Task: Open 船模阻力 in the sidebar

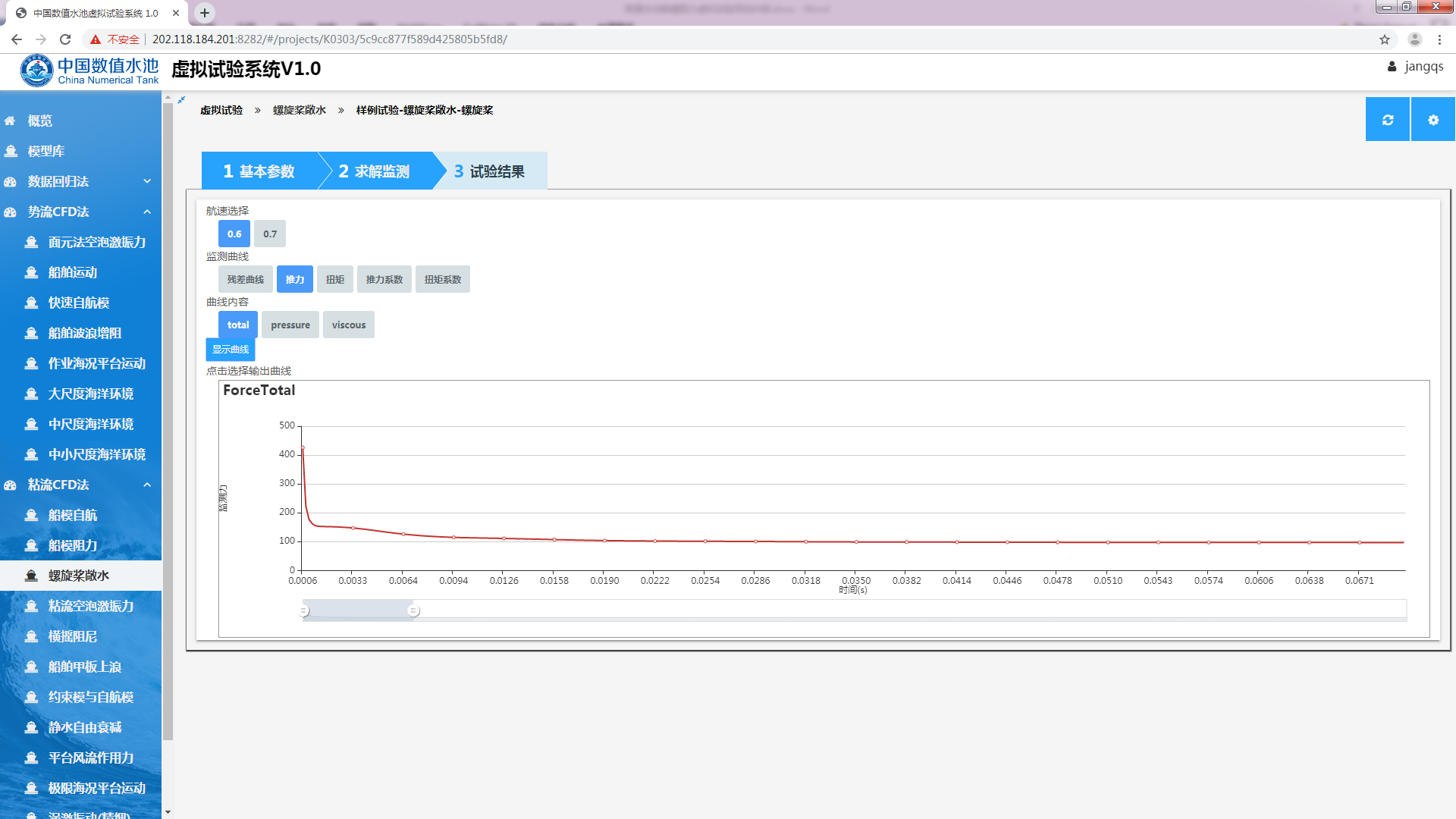Action: [x=73, y=545]
